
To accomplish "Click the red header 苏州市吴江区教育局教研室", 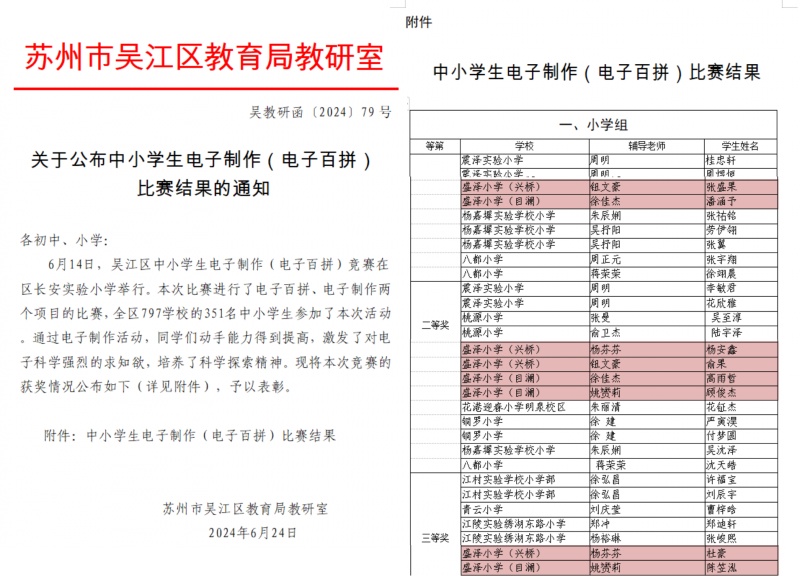I will (x=204, y=57).
